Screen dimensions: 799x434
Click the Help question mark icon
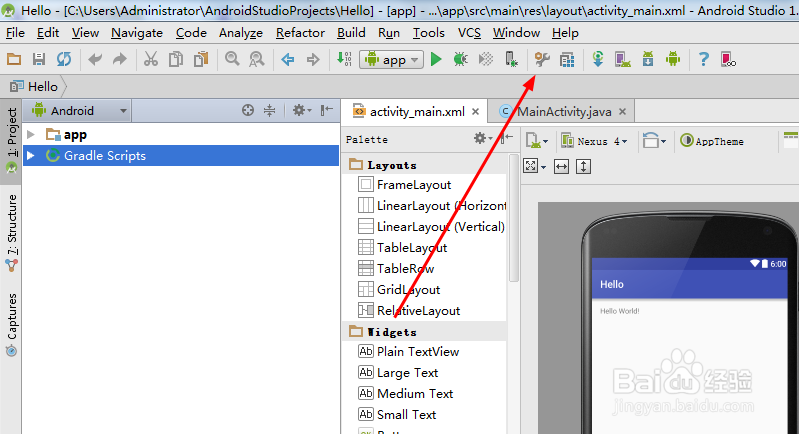click(x=704, y=60)
